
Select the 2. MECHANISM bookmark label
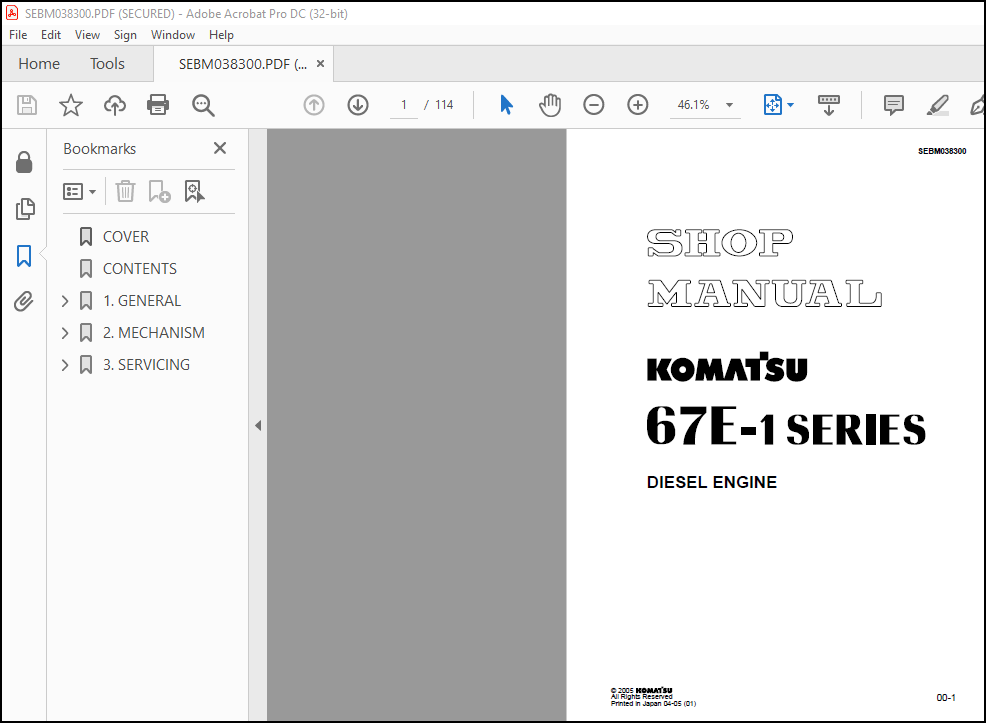[x=153, y=333]
